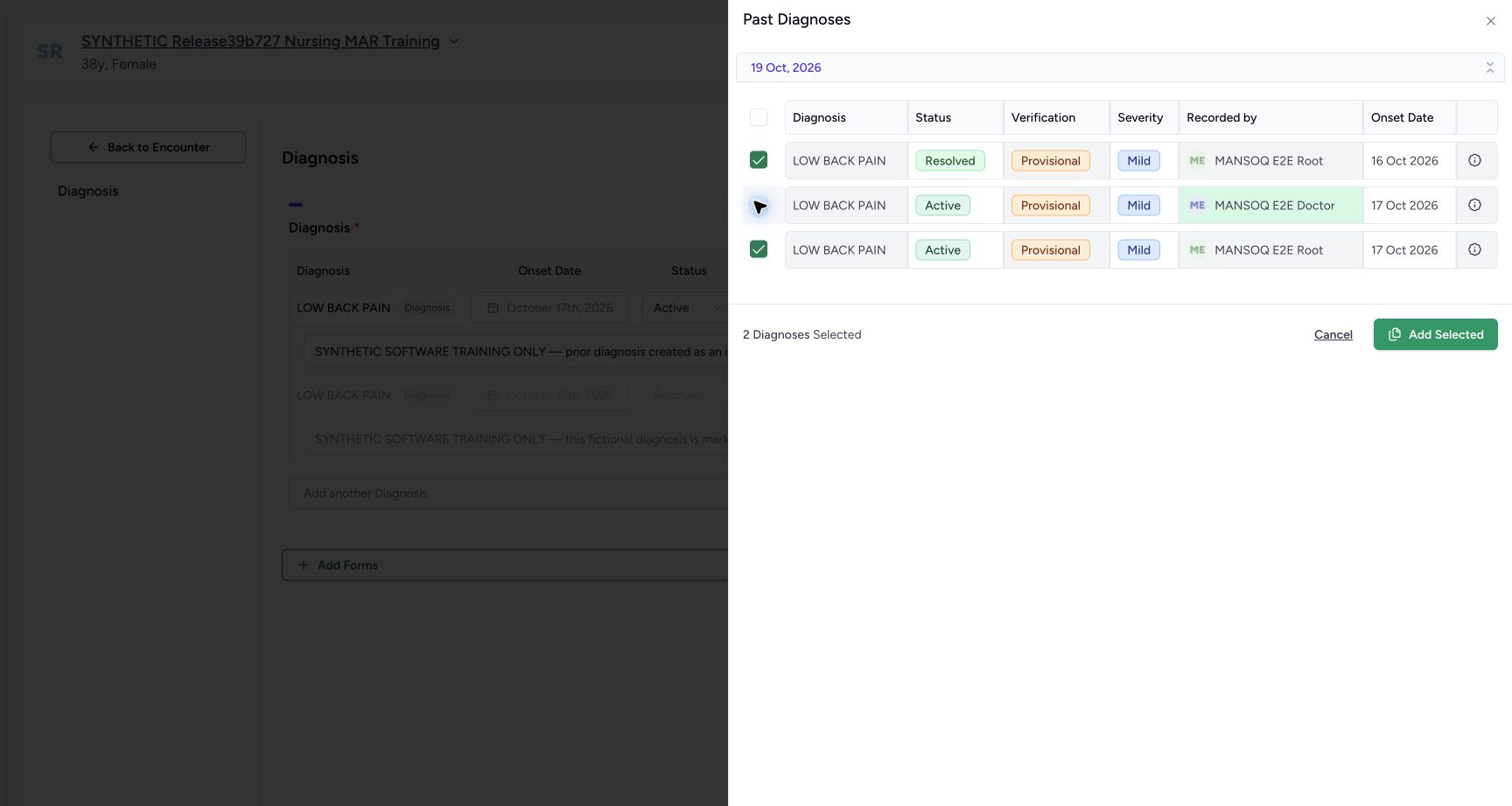Click the SR patient avatar
This screenshot has width=1512, height=806.
[x=50, y=52]
